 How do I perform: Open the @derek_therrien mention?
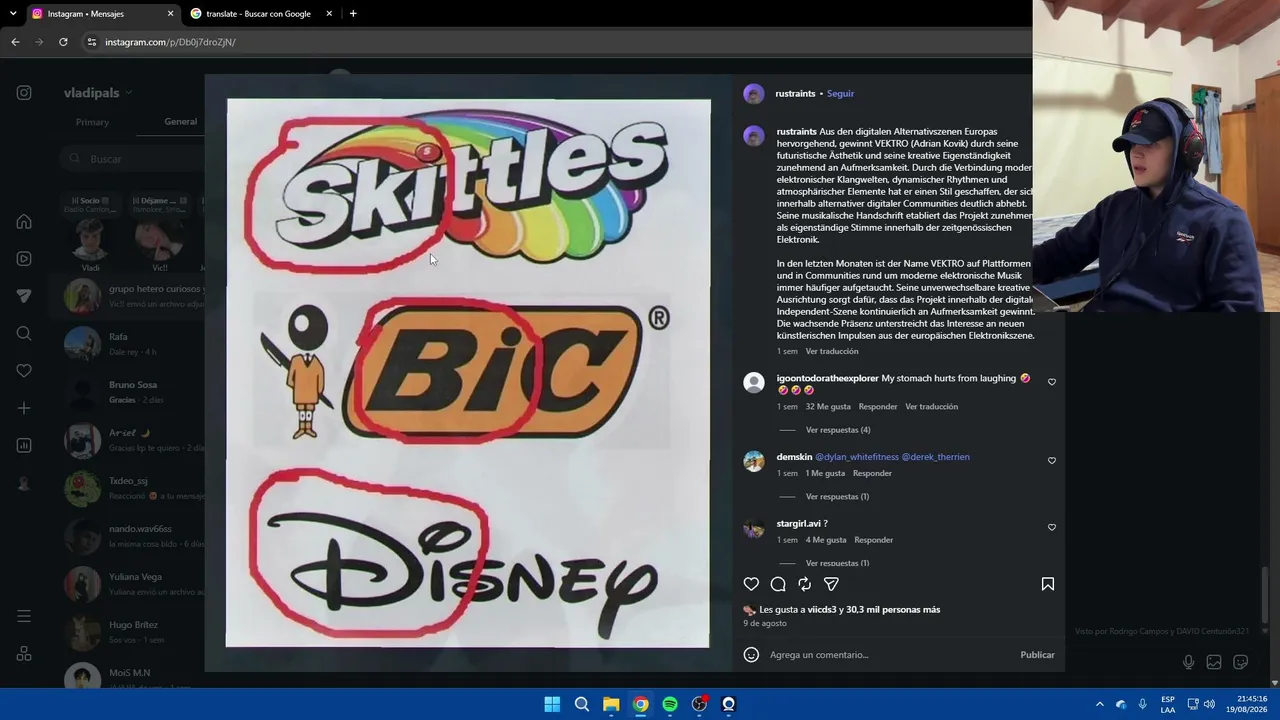935,457
